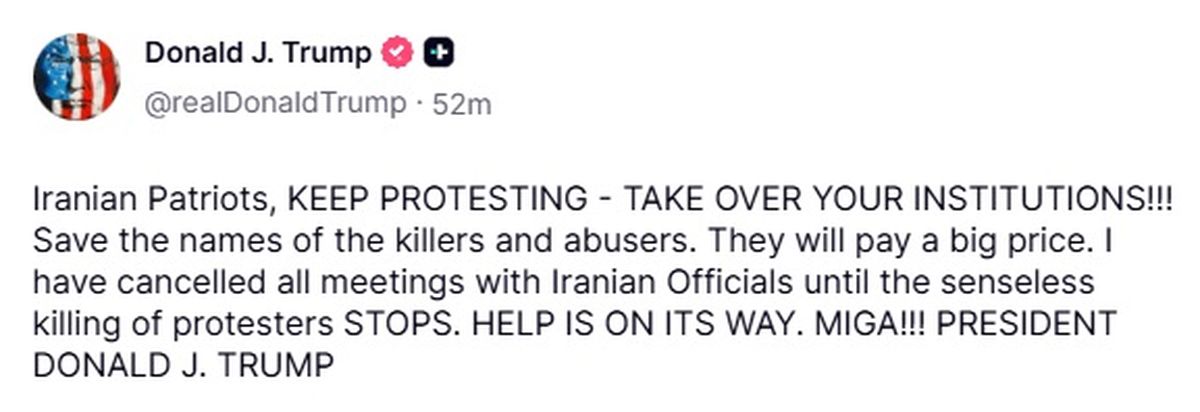Click the black plus badge icon
The image size is (1200, 412).
tap(440, 53)
